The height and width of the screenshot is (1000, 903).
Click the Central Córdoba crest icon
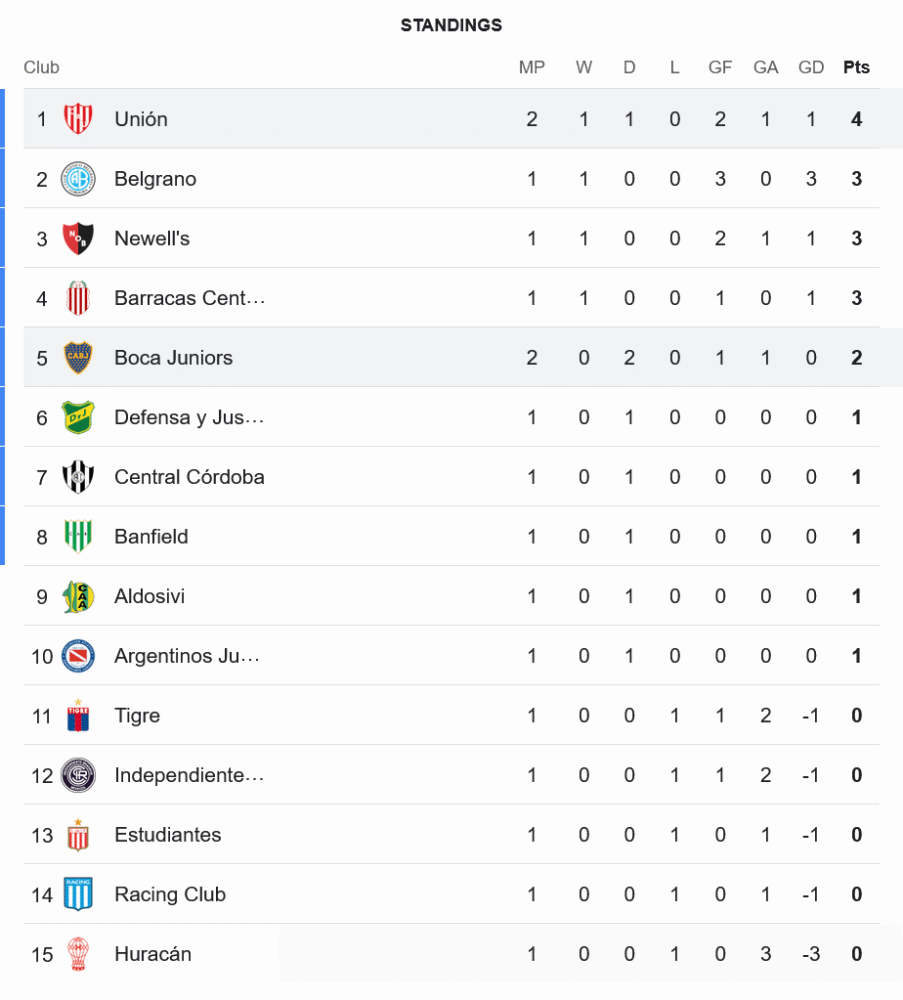(x=78, y=477)
